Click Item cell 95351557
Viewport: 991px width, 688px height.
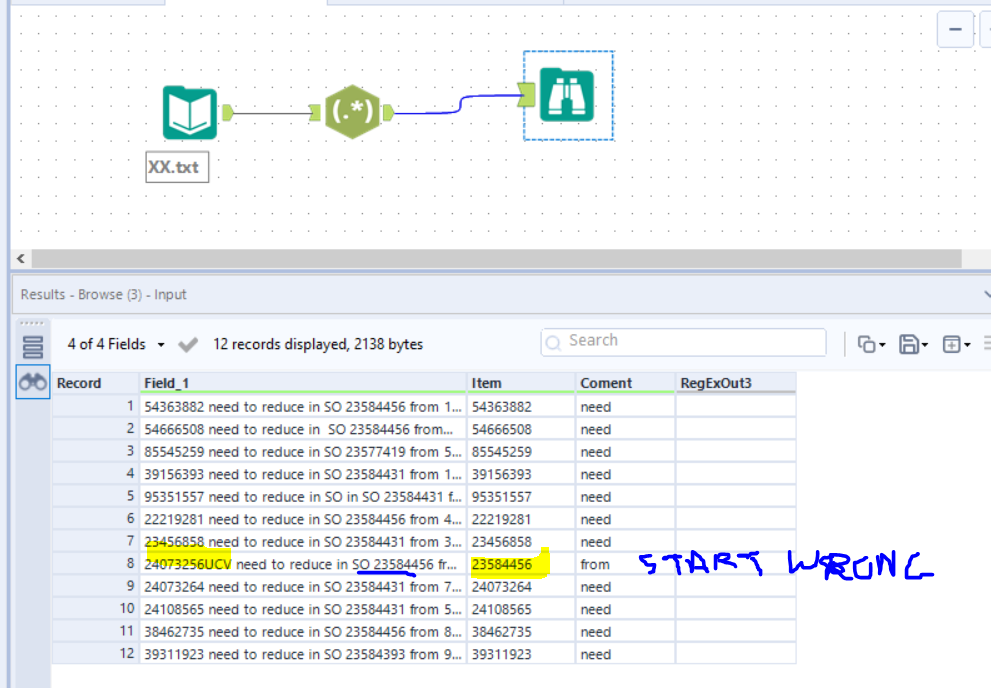click(x=521, y=497)
